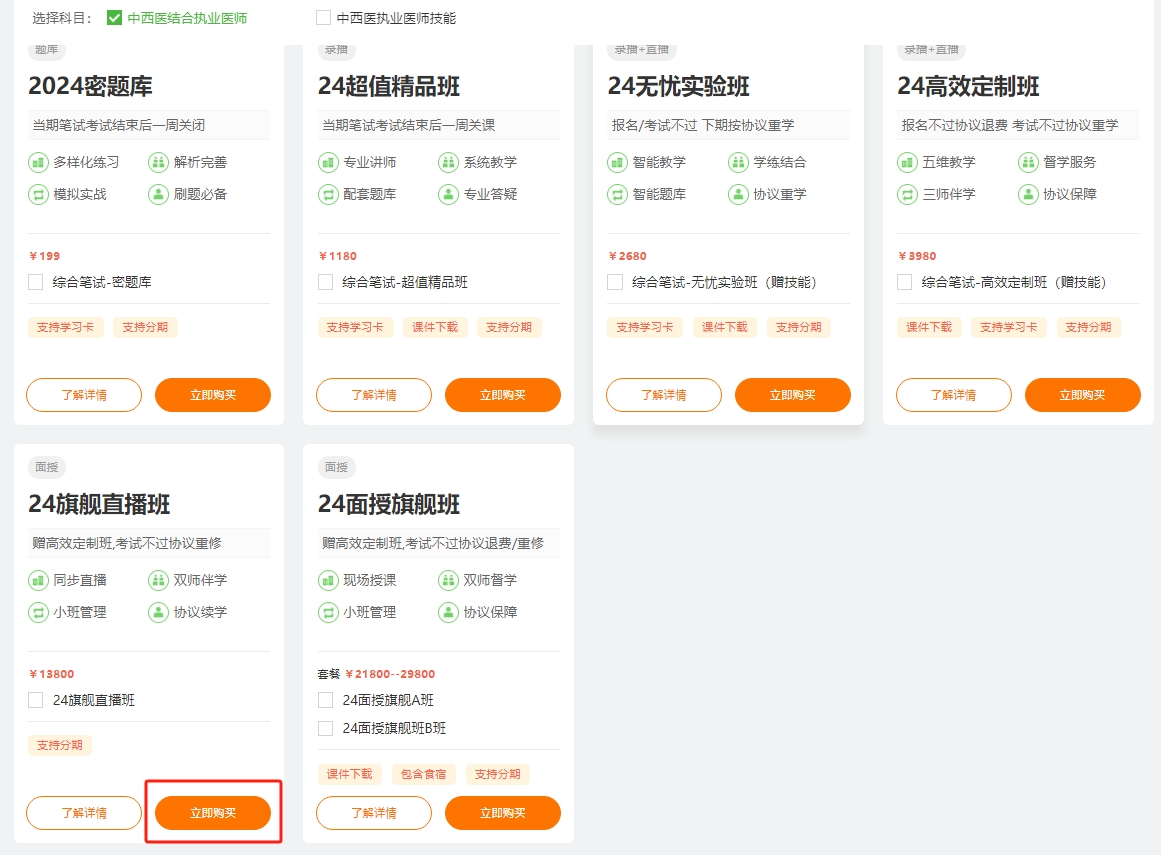Uncheck the 中西医结合执业医师 subject checkbox
The image size is (1161, 855).
(114, 18)
